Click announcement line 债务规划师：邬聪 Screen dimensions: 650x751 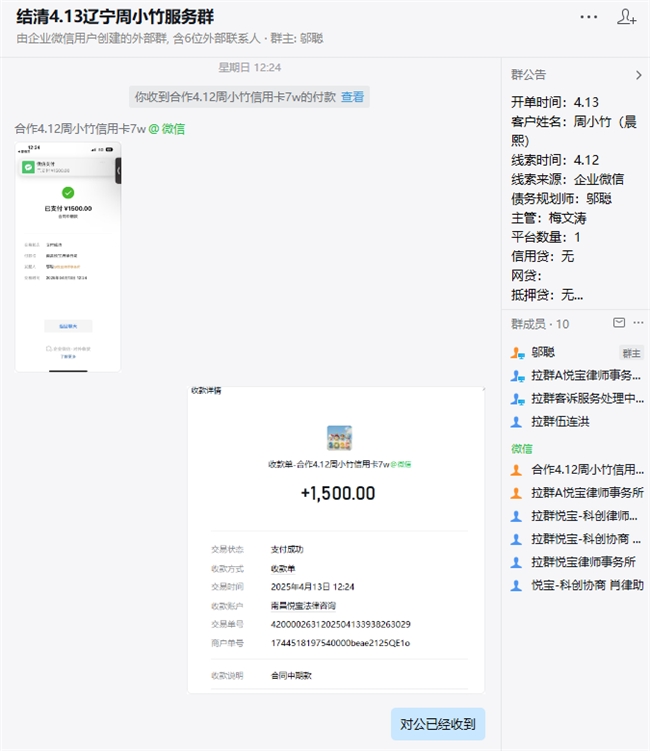561,198
